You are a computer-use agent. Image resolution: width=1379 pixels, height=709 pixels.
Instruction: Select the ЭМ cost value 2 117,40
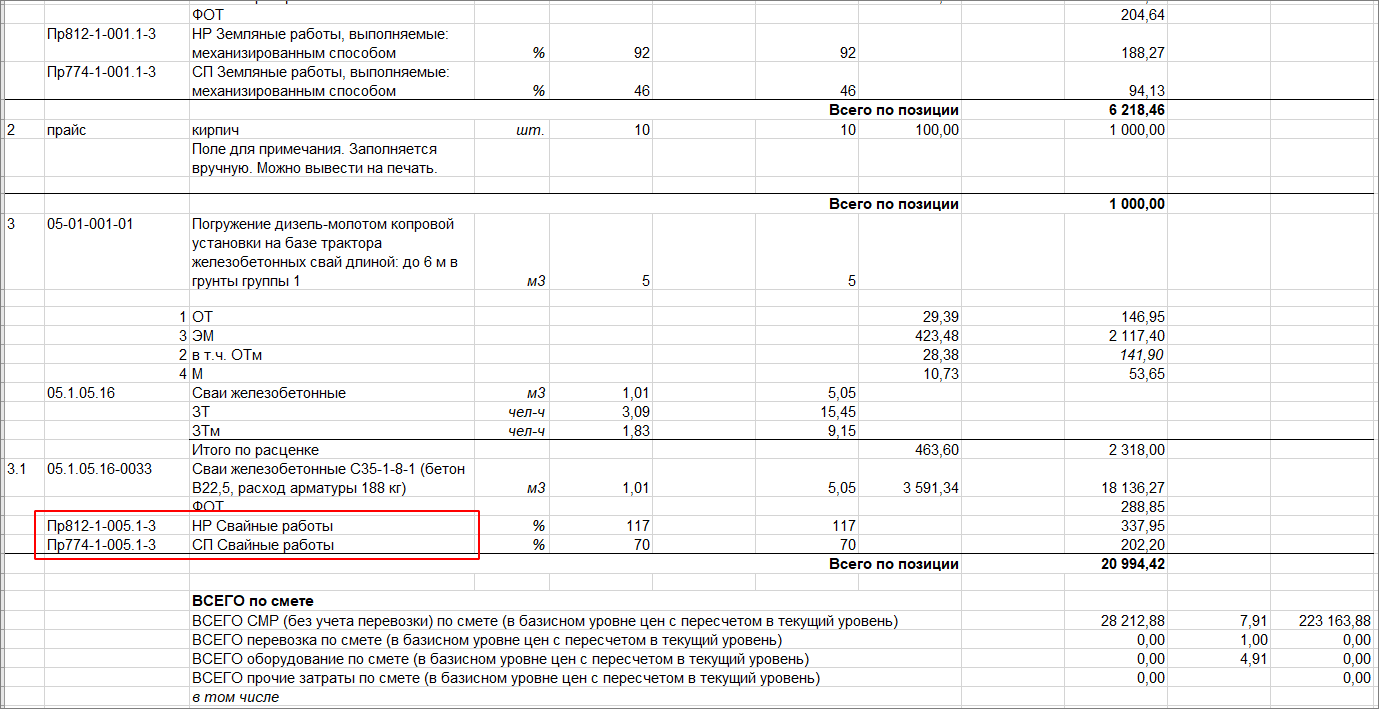1130,336
